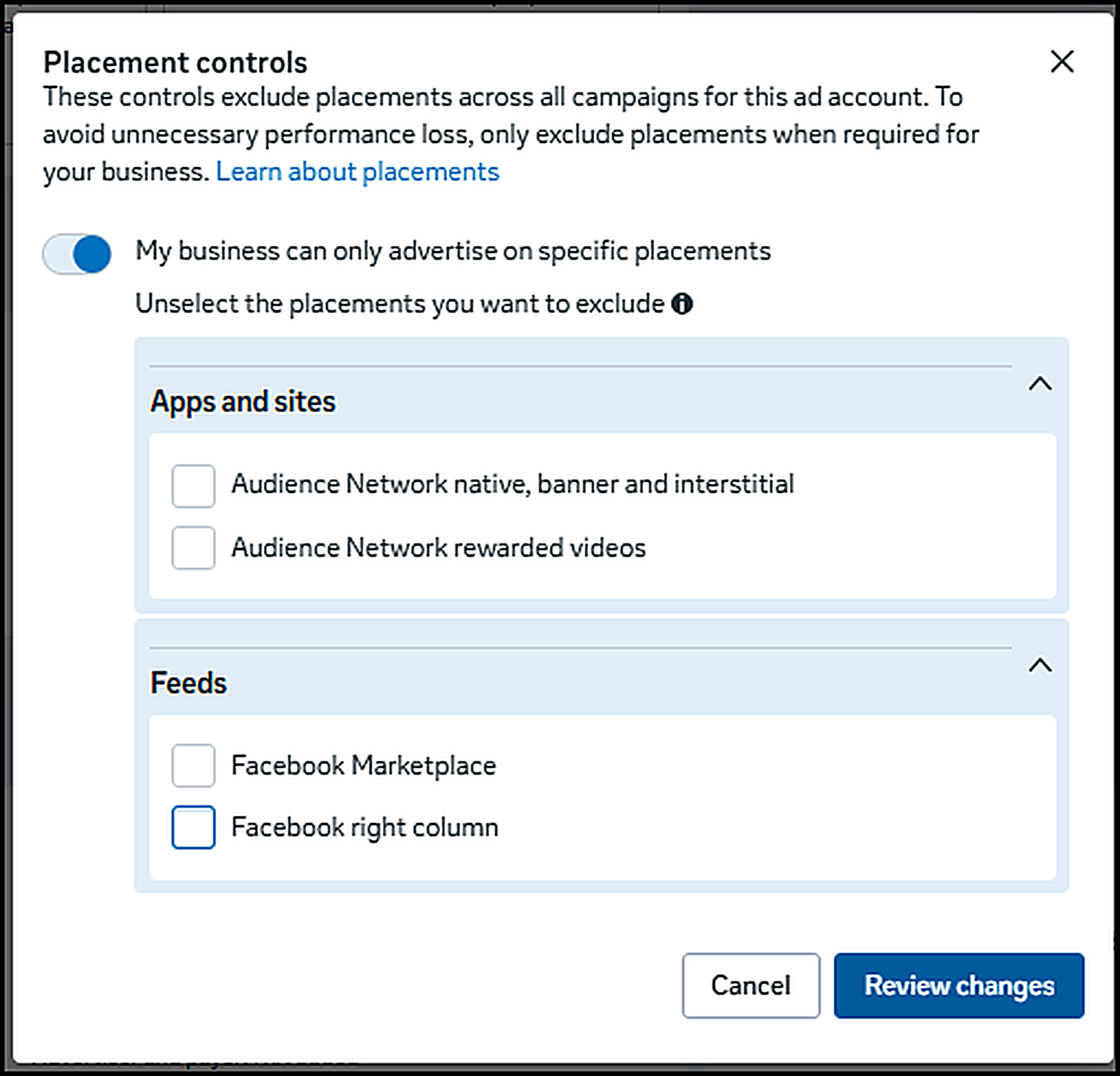
Task: Click the Feeds heading
Action: (189, 683)
